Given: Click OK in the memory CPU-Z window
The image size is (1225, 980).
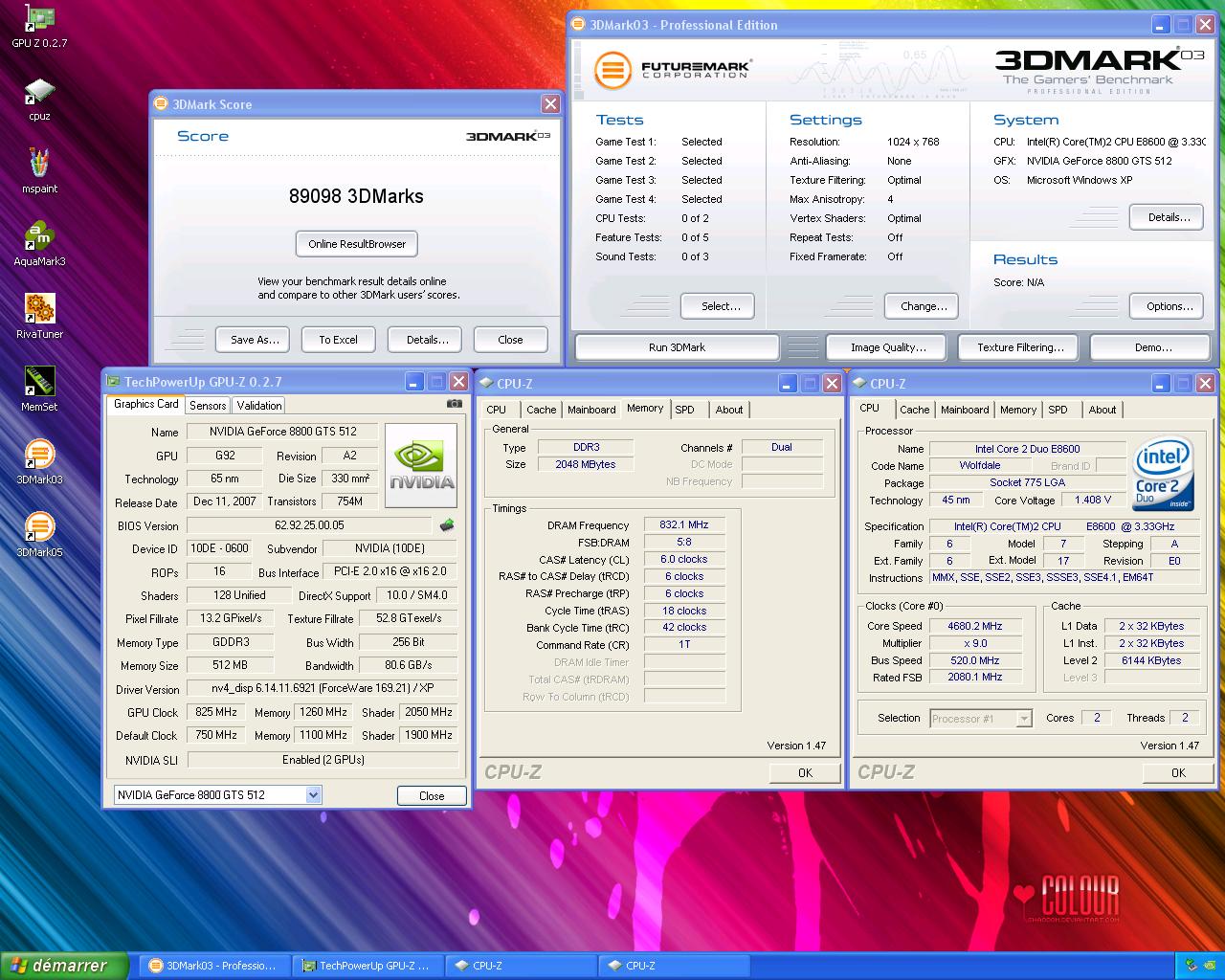Looking at the screenshot, I should pyautogui.click(x=805, y=773).
